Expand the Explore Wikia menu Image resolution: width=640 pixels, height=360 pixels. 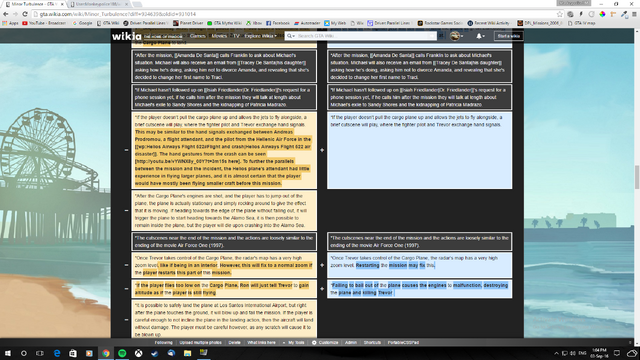click(260, 36)
